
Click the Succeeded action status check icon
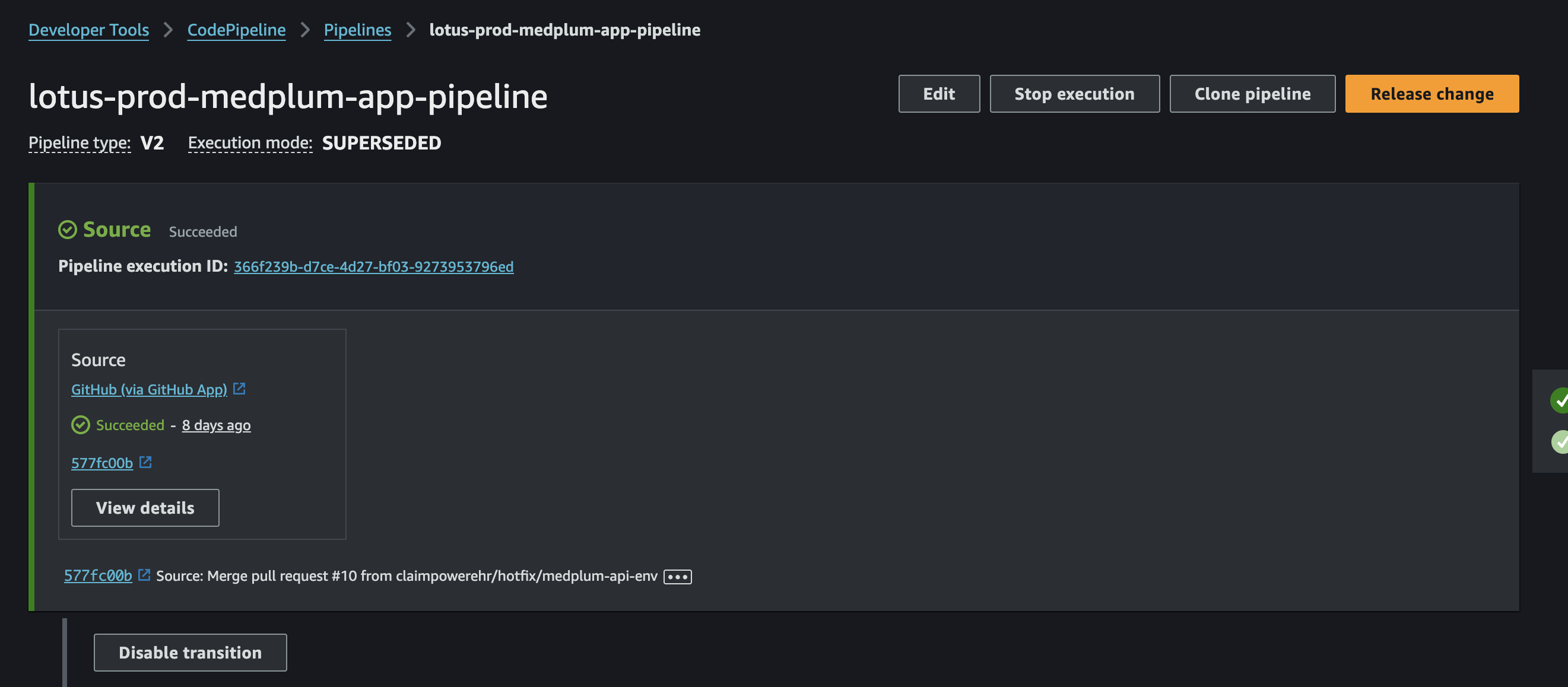click(x=80, y=425)
